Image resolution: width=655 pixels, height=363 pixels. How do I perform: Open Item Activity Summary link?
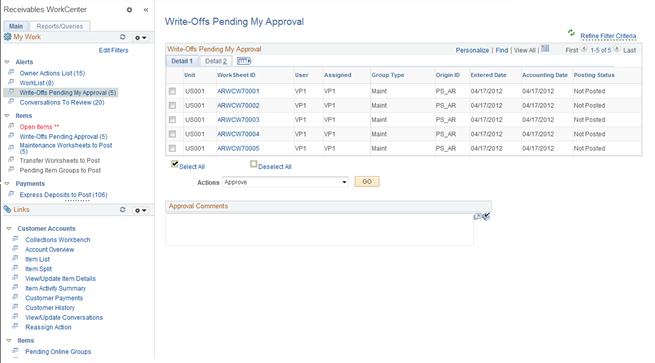(x=56, y=288)
